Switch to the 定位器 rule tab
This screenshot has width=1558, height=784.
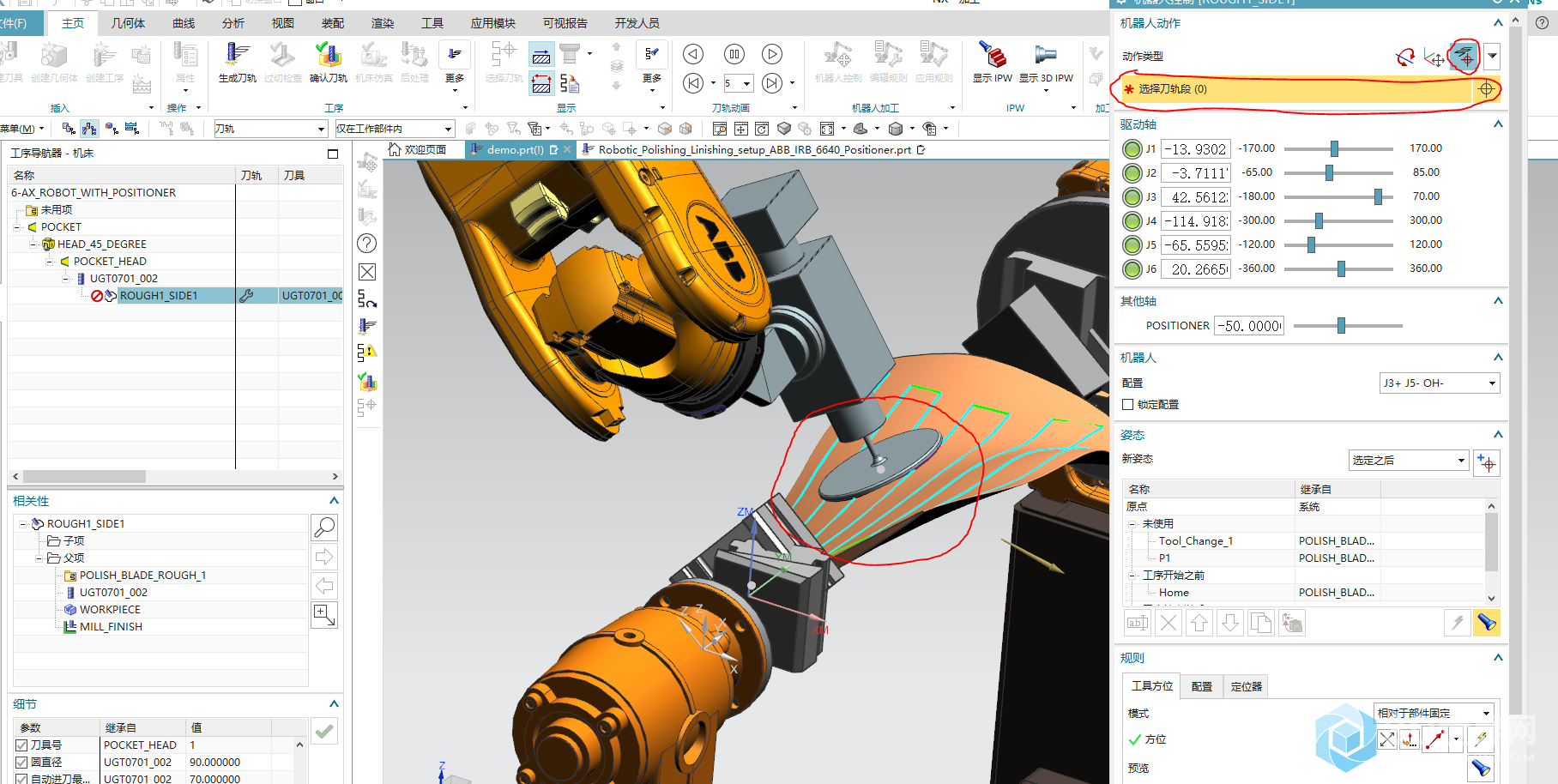click(x=1246, y=686)
